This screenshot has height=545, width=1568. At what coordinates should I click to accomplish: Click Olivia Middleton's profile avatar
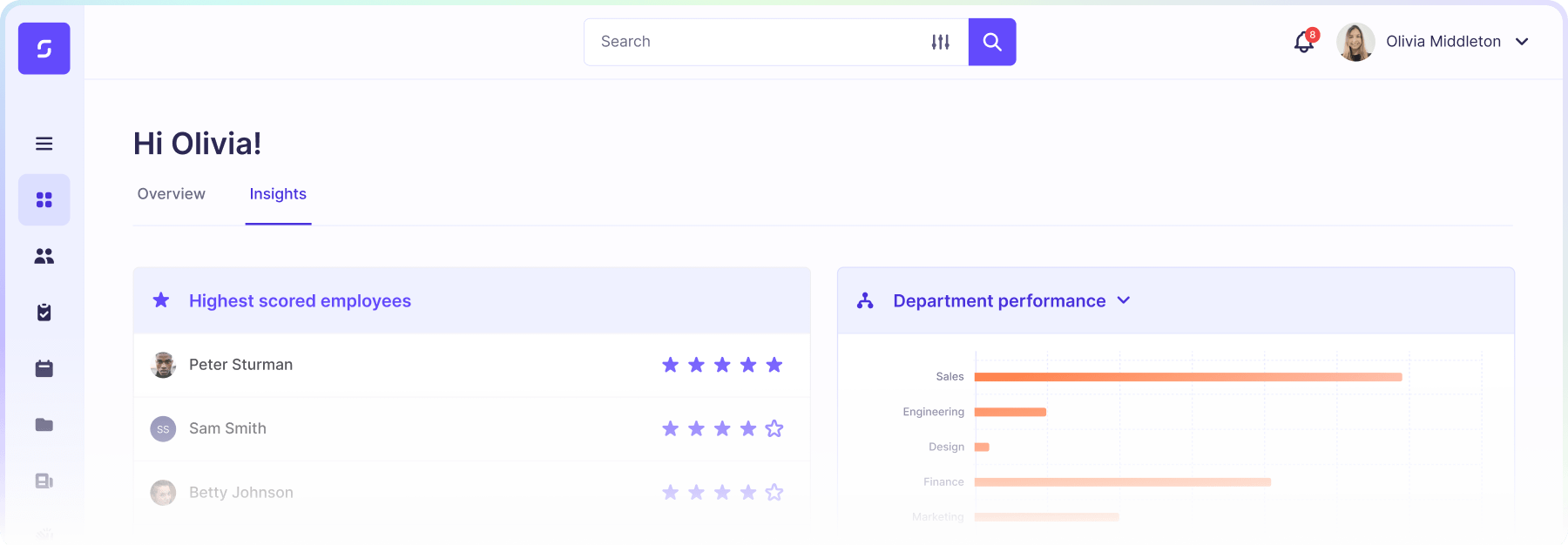[1355, 42]
